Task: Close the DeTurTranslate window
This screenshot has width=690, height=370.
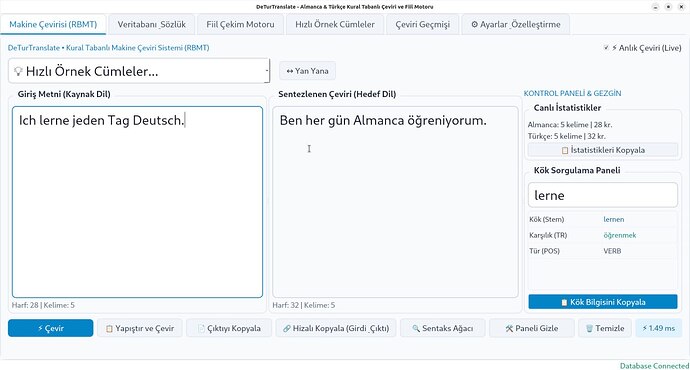Action: click(681, 7)
